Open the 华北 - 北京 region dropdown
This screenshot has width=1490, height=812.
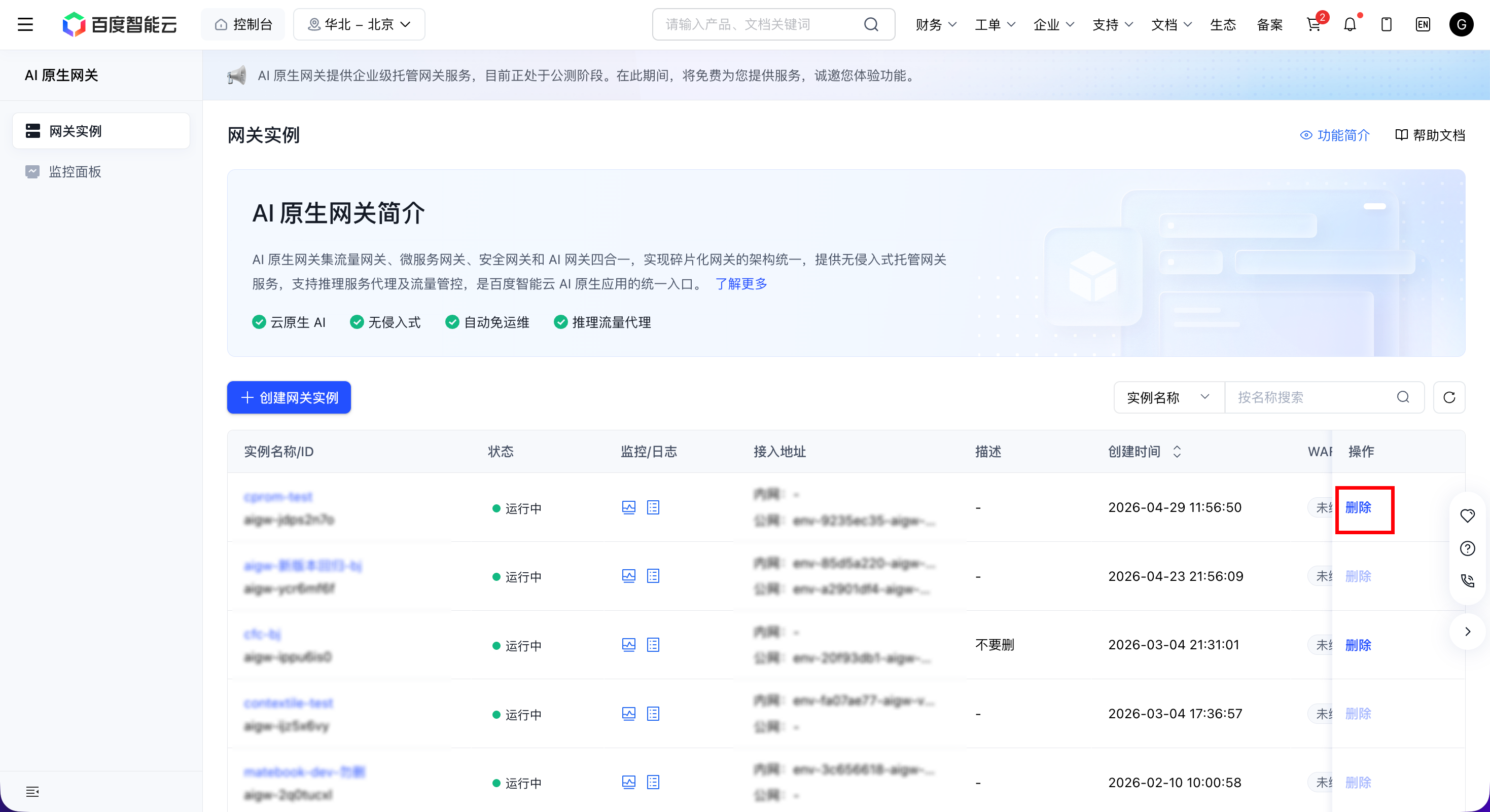click(x=359, y=24)
